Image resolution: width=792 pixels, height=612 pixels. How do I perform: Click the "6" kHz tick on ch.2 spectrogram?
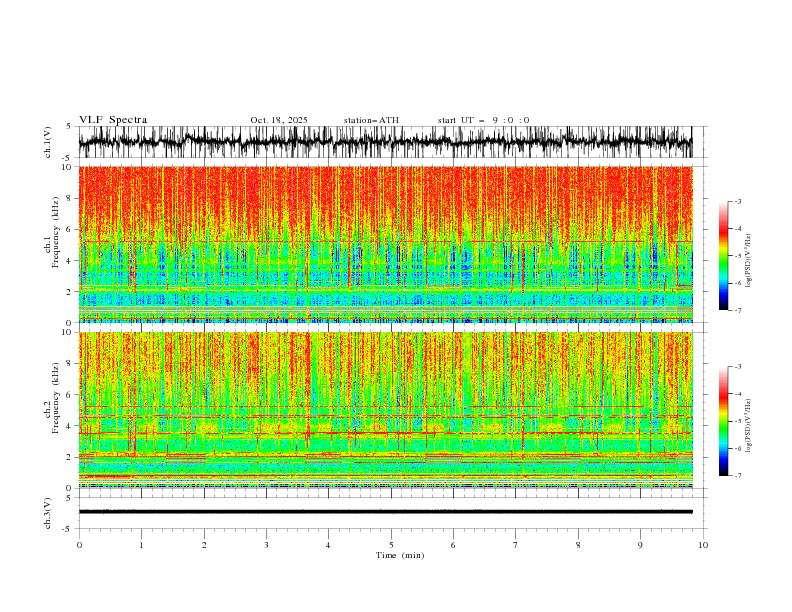coord(70,395)
